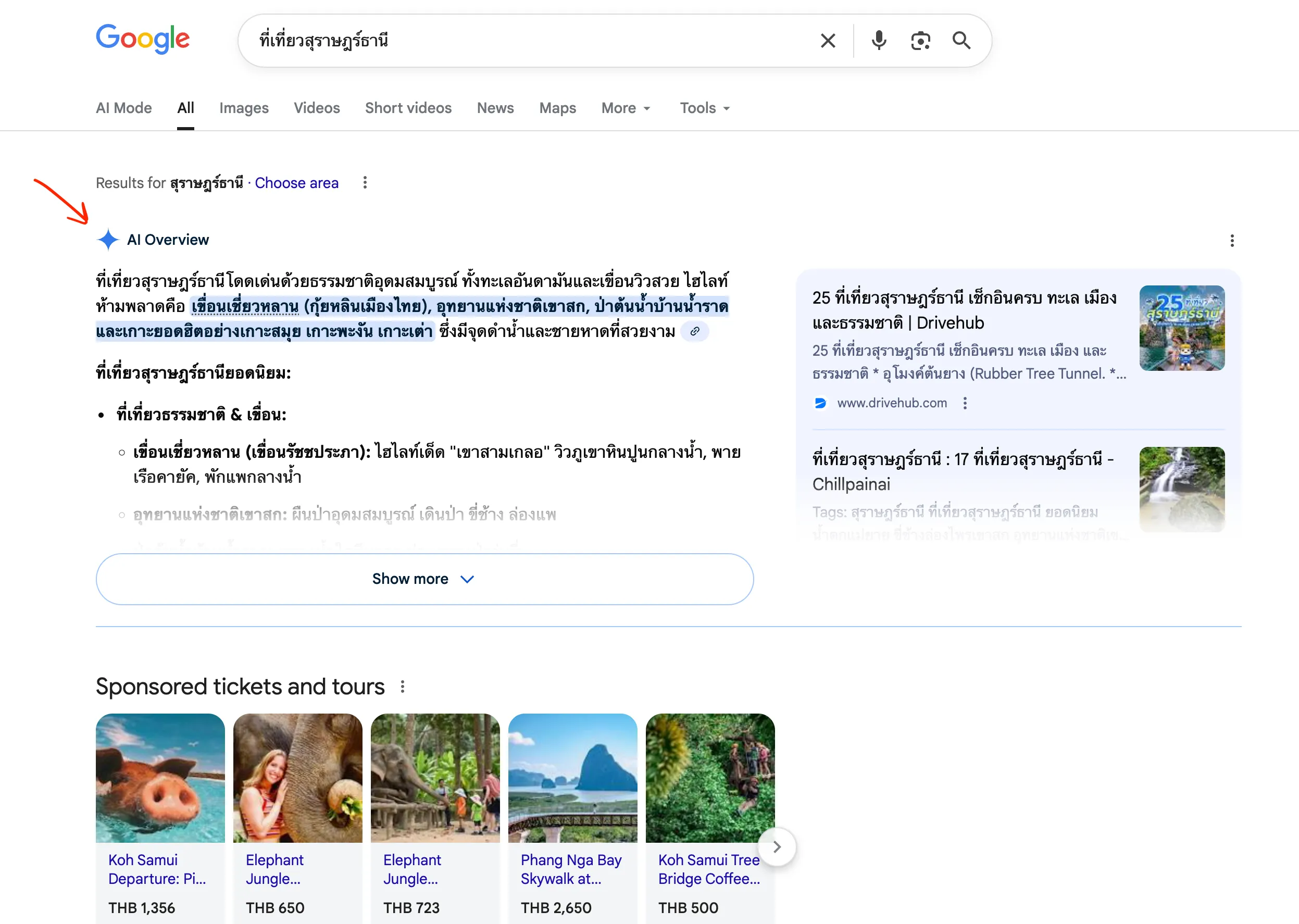This screenshot has width=1299, height=924.
Task: Click the next arrow in the tours carousel
Action: [x=777, y=846]
